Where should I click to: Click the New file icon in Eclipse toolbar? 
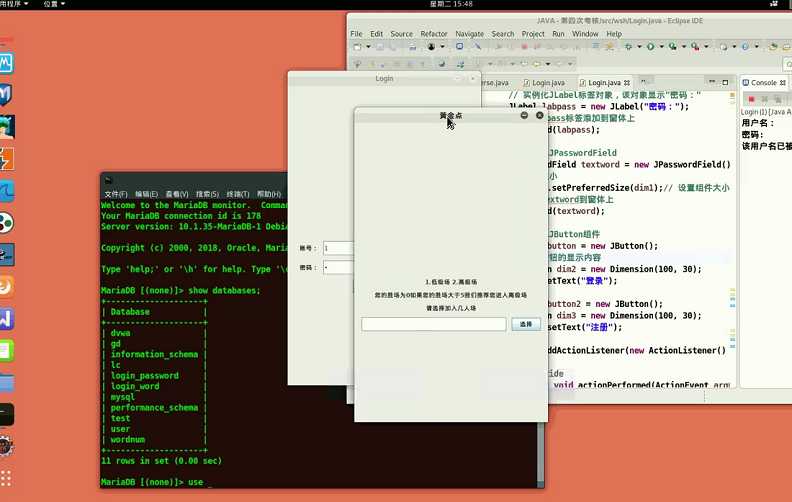point(357,46)
